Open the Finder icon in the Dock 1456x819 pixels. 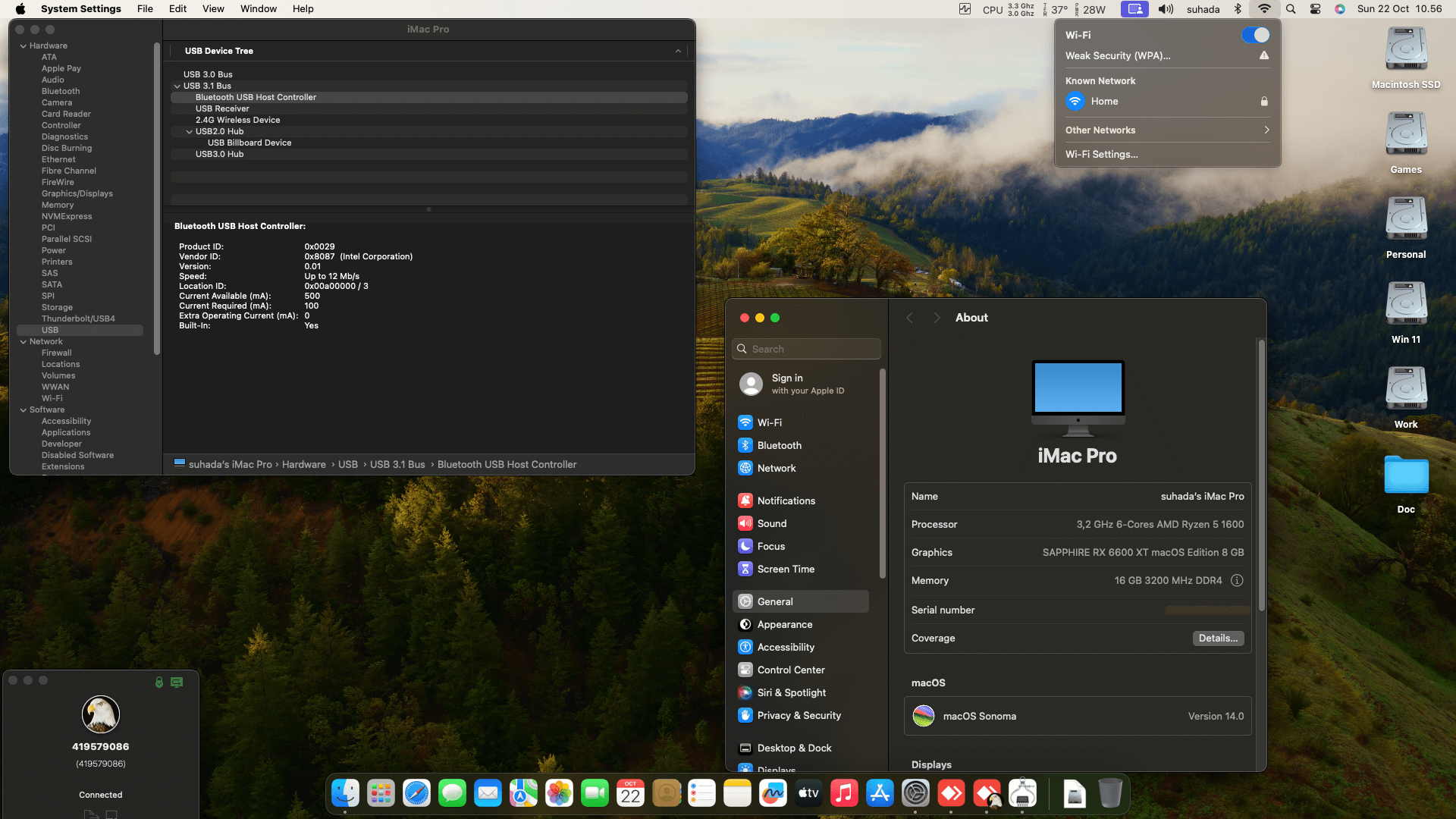346,793
